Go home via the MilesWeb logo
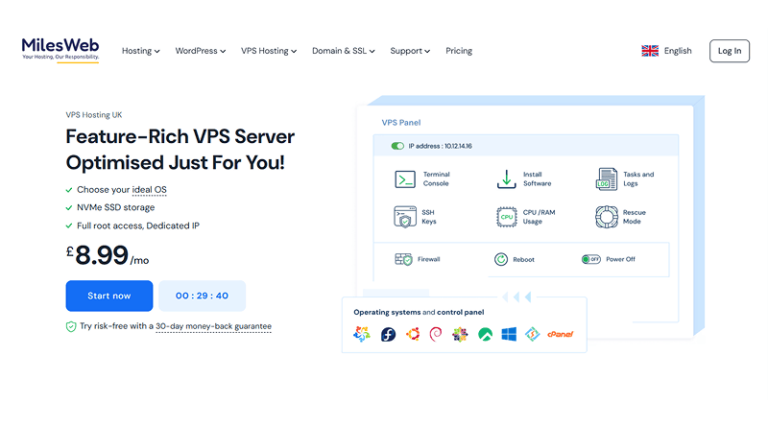Image resolution: width=768 pixels, height=427 pixels. click(60, 50)
